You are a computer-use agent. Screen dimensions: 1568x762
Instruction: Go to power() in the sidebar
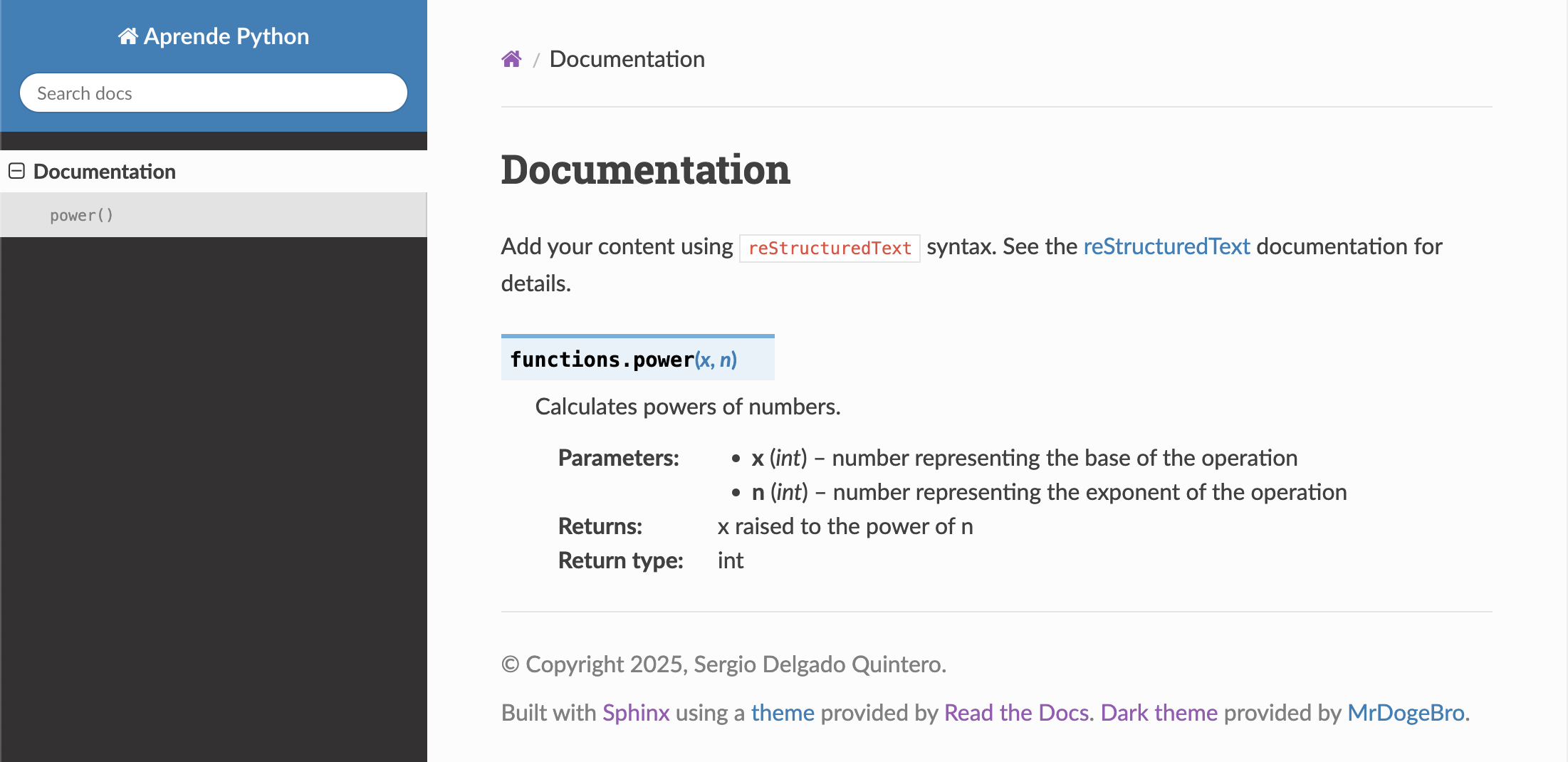pyautogui.click(x=81, y=215)
